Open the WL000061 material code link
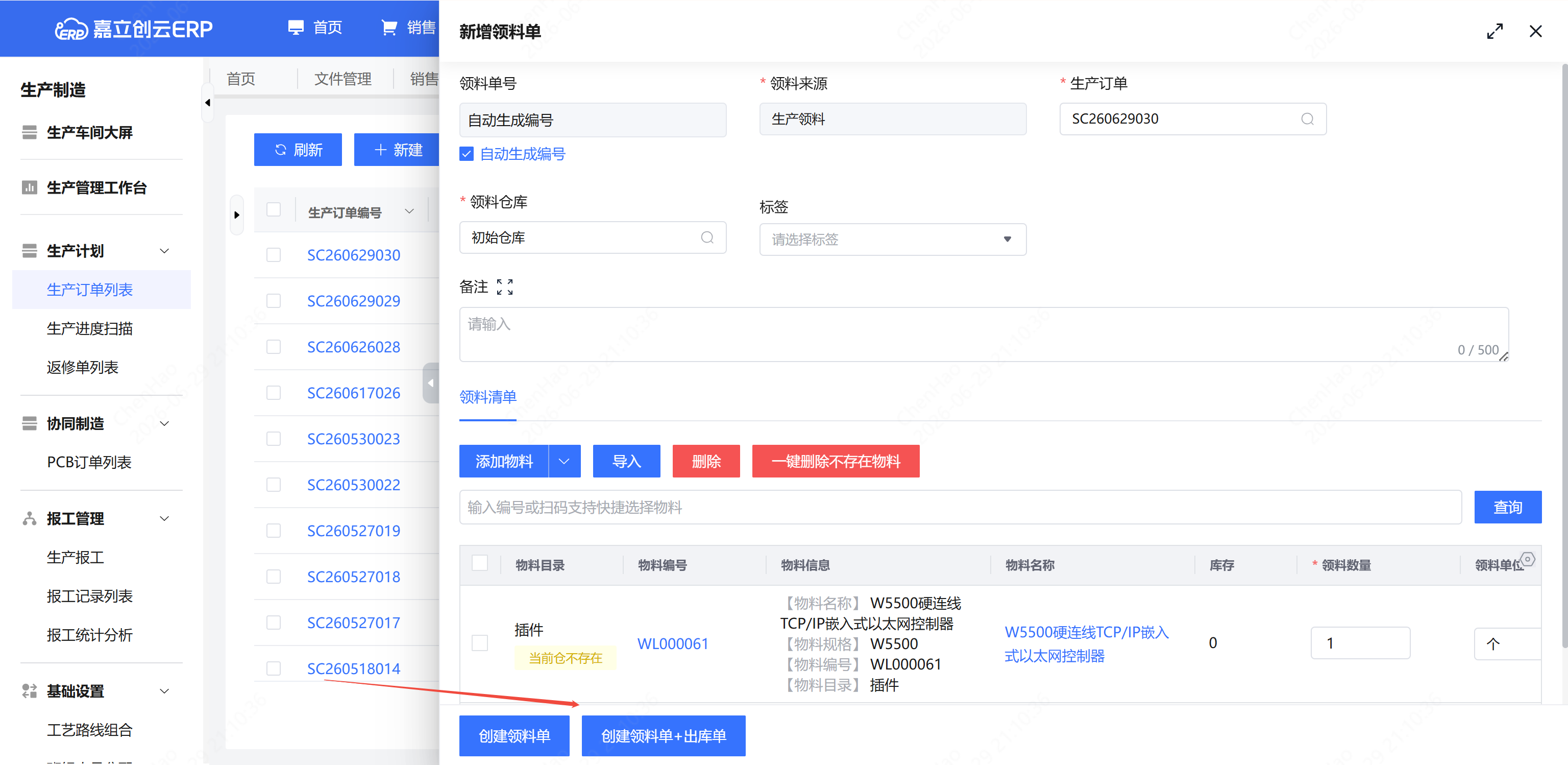The height and width of the screenshot is (765, 1568). pos(673,644)
